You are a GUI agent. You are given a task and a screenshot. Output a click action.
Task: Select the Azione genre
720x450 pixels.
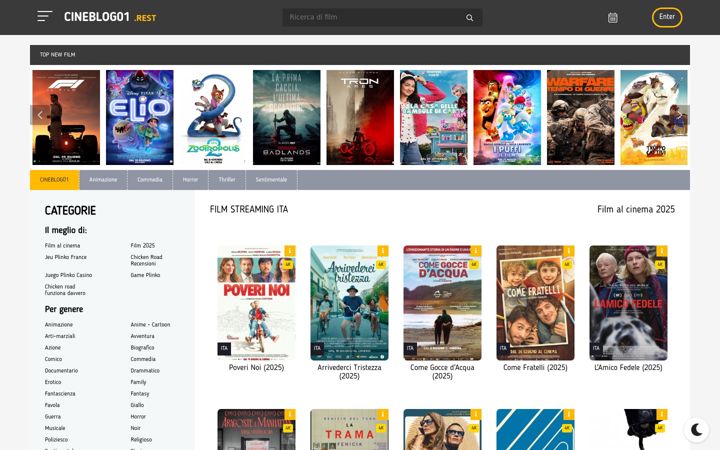click(x=53, y=348)
